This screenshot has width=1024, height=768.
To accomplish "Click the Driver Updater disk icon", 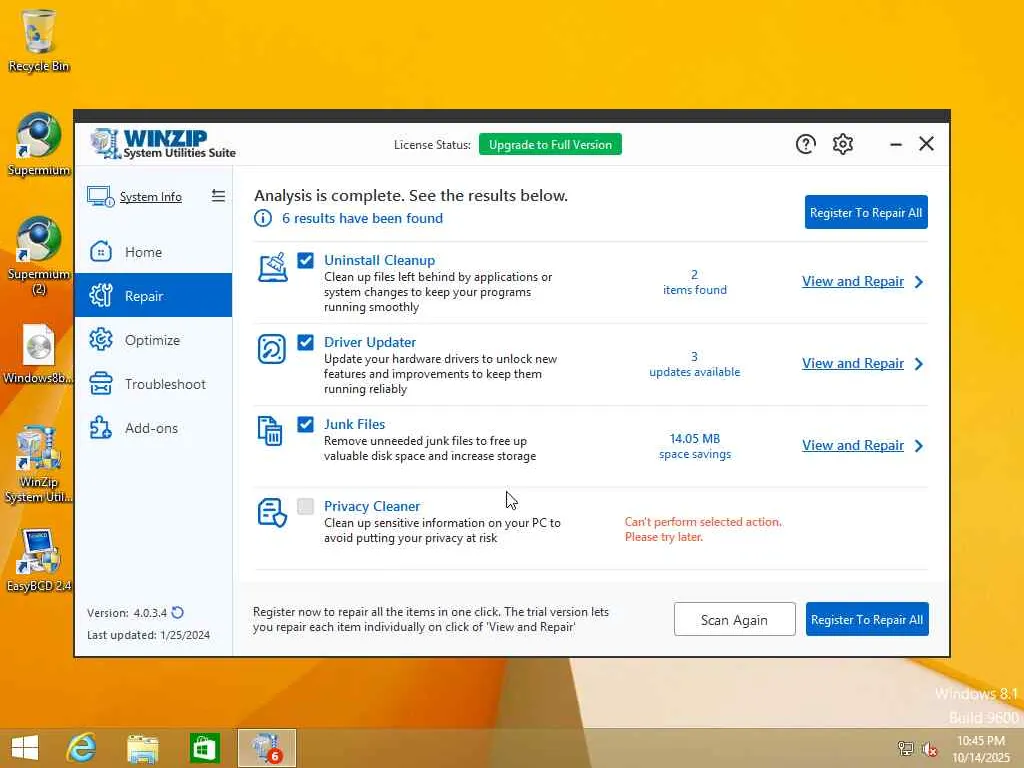I will pos(272,349).
